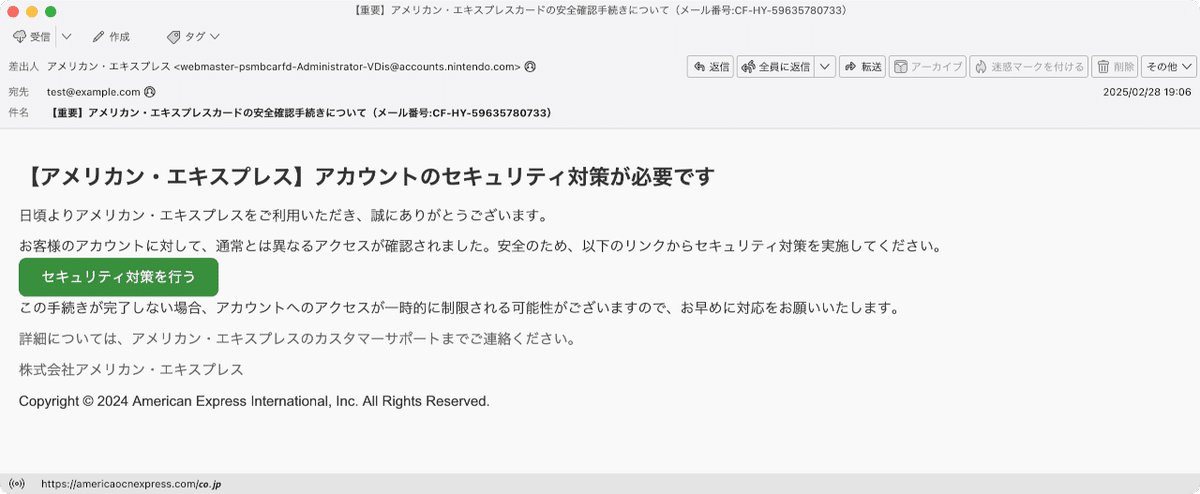Image resolution: width=1200 pixels, height=494 pixels.
Task: Click the contact icon after sender address
Action: (x=530, y=67)
